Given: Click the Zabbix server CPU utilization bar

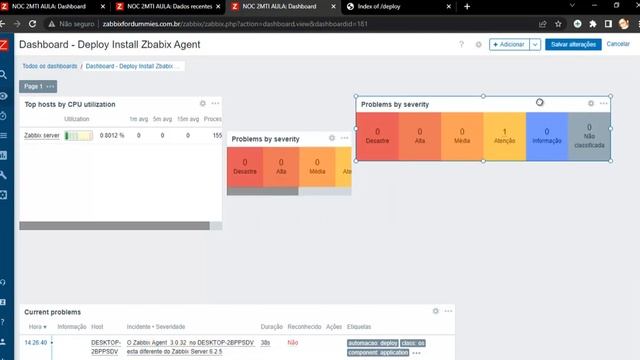Looking at the screenshot, I should pyautogui.click(x=78, y=136).
